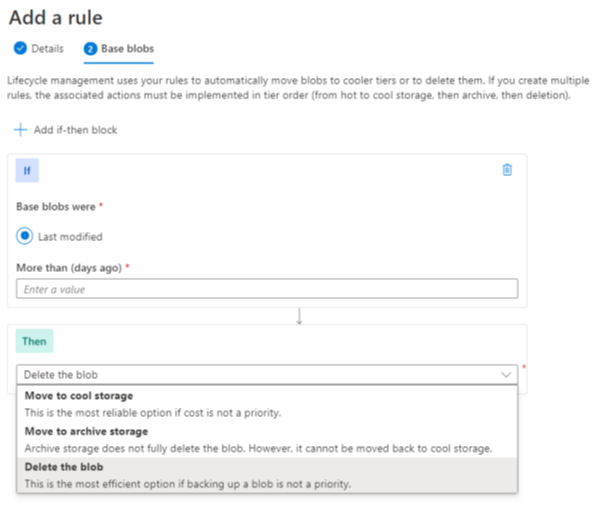Select the Last modified radio button
The width and height of the screenshot is (600, 511).
(24, 236)
